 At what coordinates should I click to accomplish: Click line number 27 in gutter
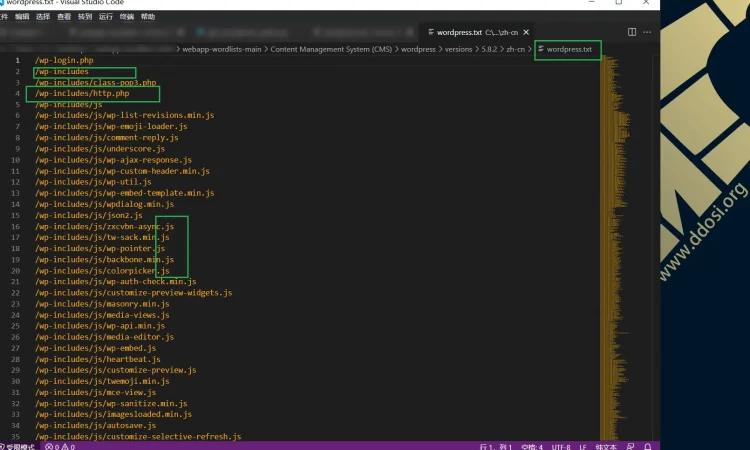point(15,348)
